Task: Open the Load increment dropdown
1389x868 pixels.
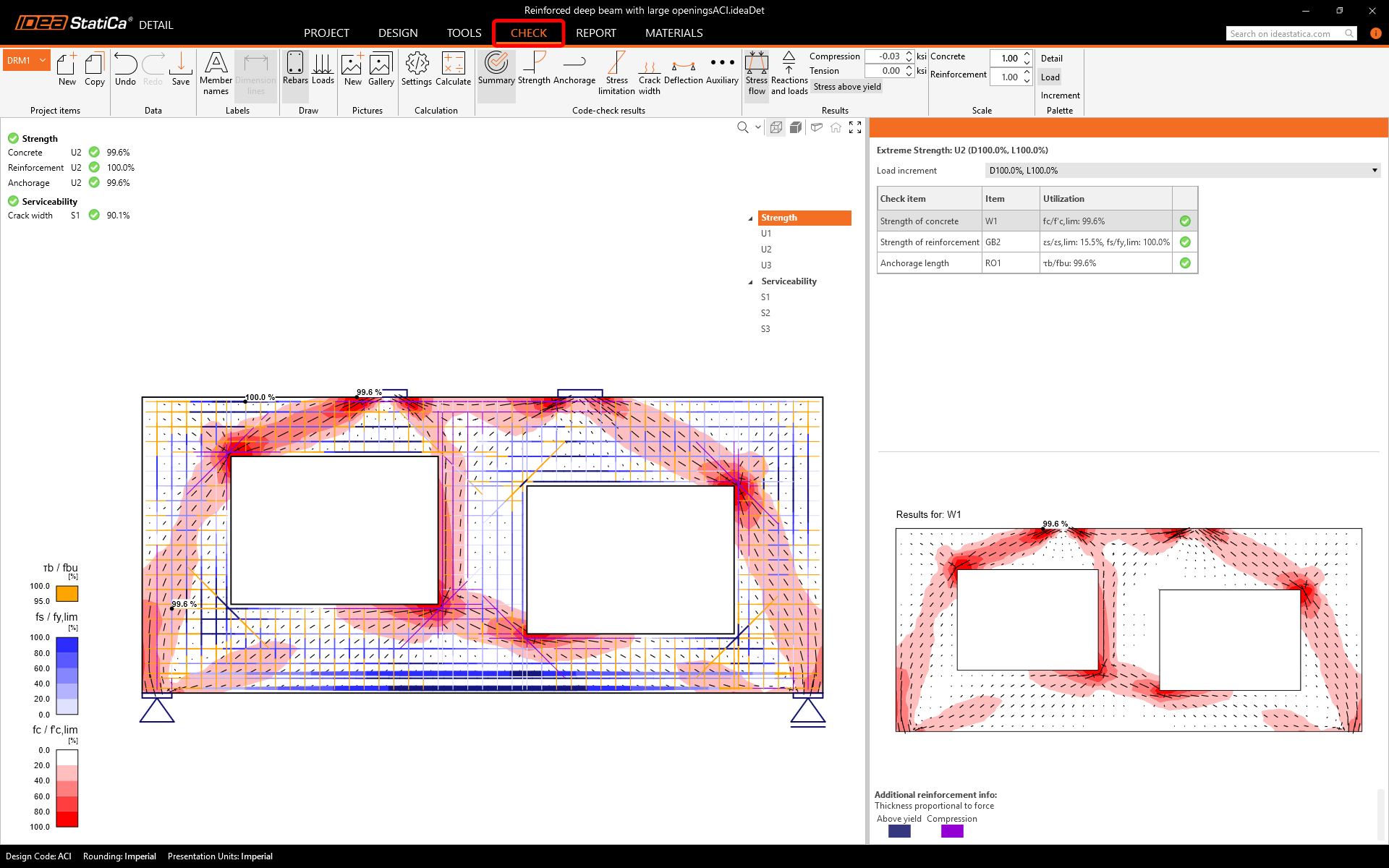Action: point(1182,171)
